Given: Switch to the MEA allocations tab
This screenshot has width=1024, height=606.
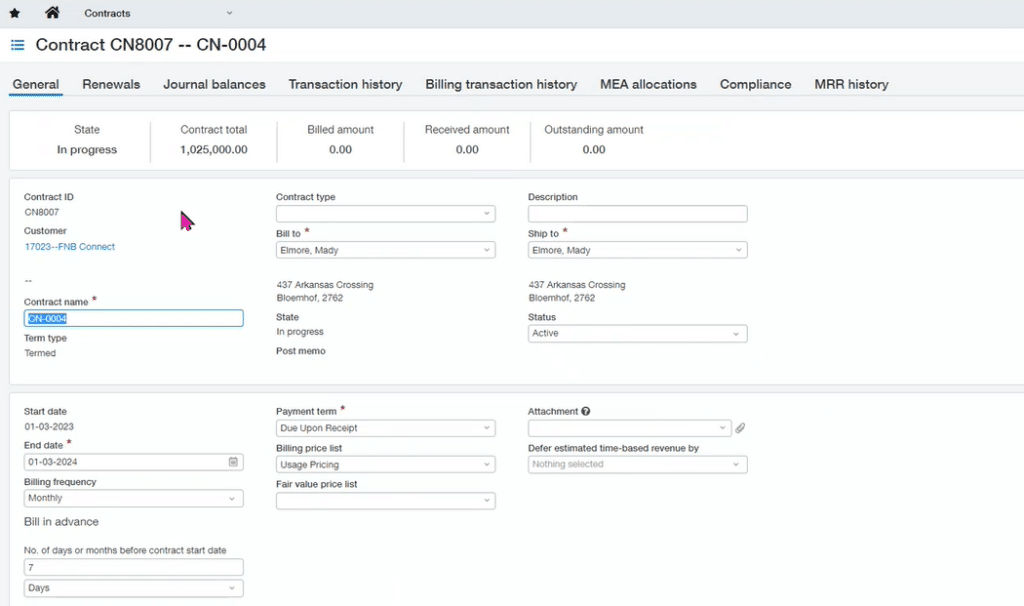Looking at the screenshot, I should point(648,84).
